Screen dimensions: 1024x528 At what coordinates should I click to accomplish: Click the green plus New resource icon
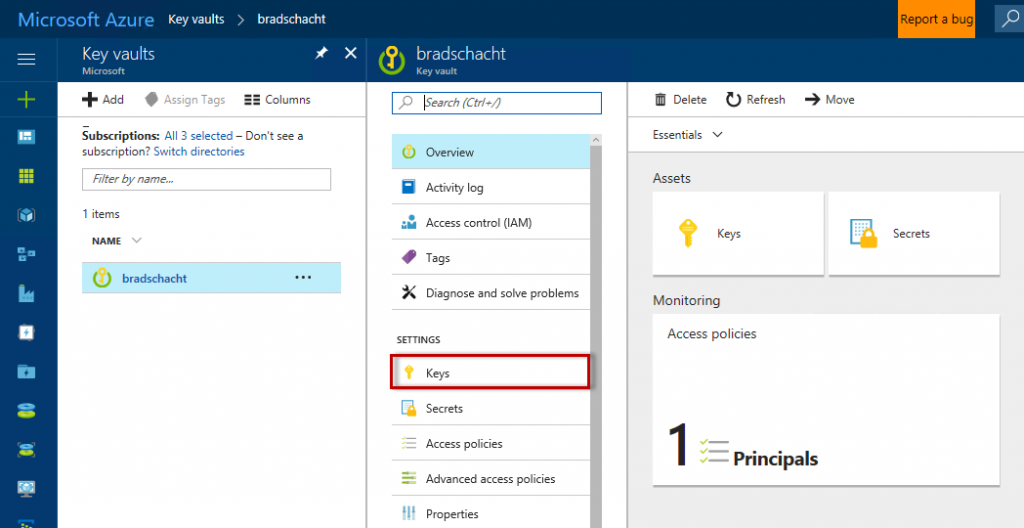[x=27, y=99]
